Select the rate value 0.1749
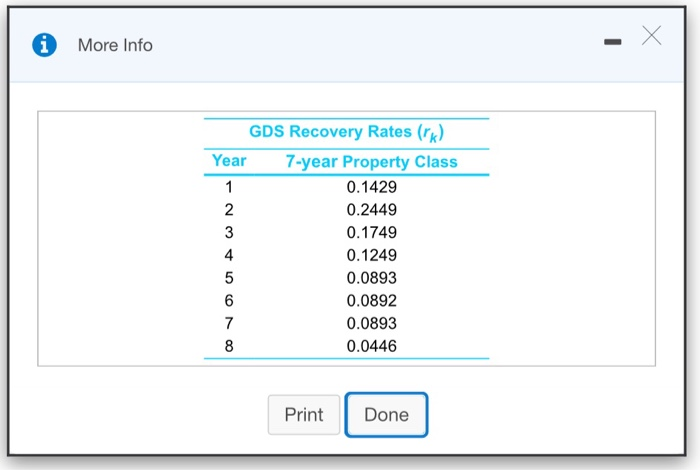Image resolution: width=700 pixels, height=470 pixels. point(371,232)
